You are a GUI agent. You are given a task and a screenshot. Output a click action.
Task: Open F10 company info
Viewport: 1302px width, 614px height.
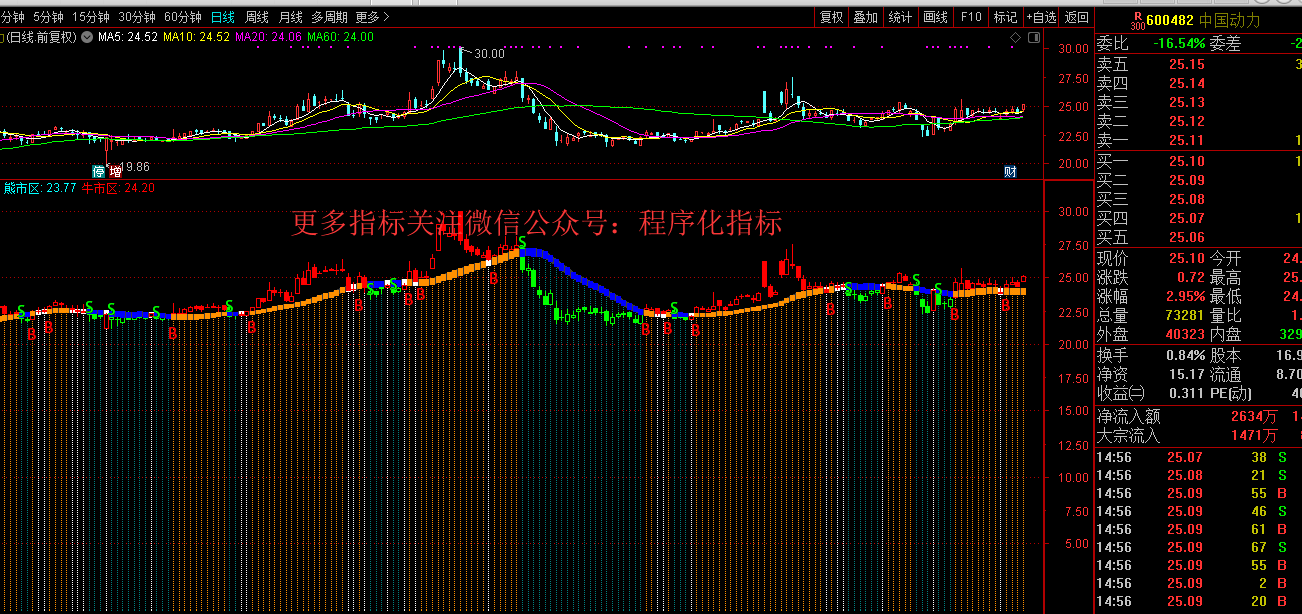tap(970, 17)
